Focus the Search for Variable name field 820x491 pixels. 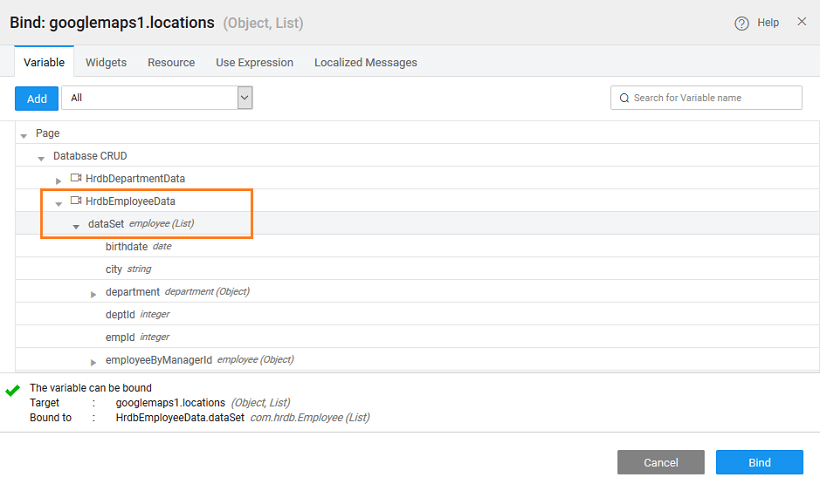click(x=714, y=98)
